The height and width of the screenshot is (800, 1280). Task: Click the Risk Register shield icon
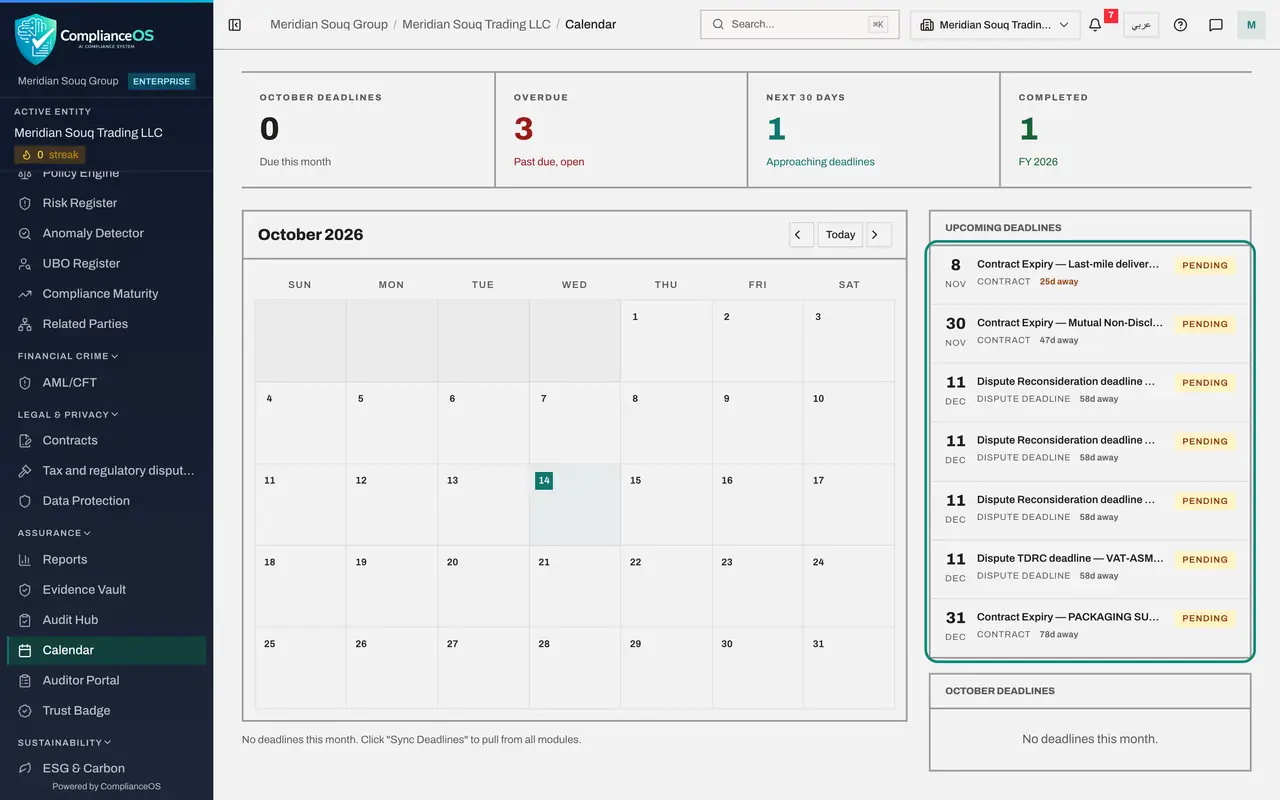25,203
